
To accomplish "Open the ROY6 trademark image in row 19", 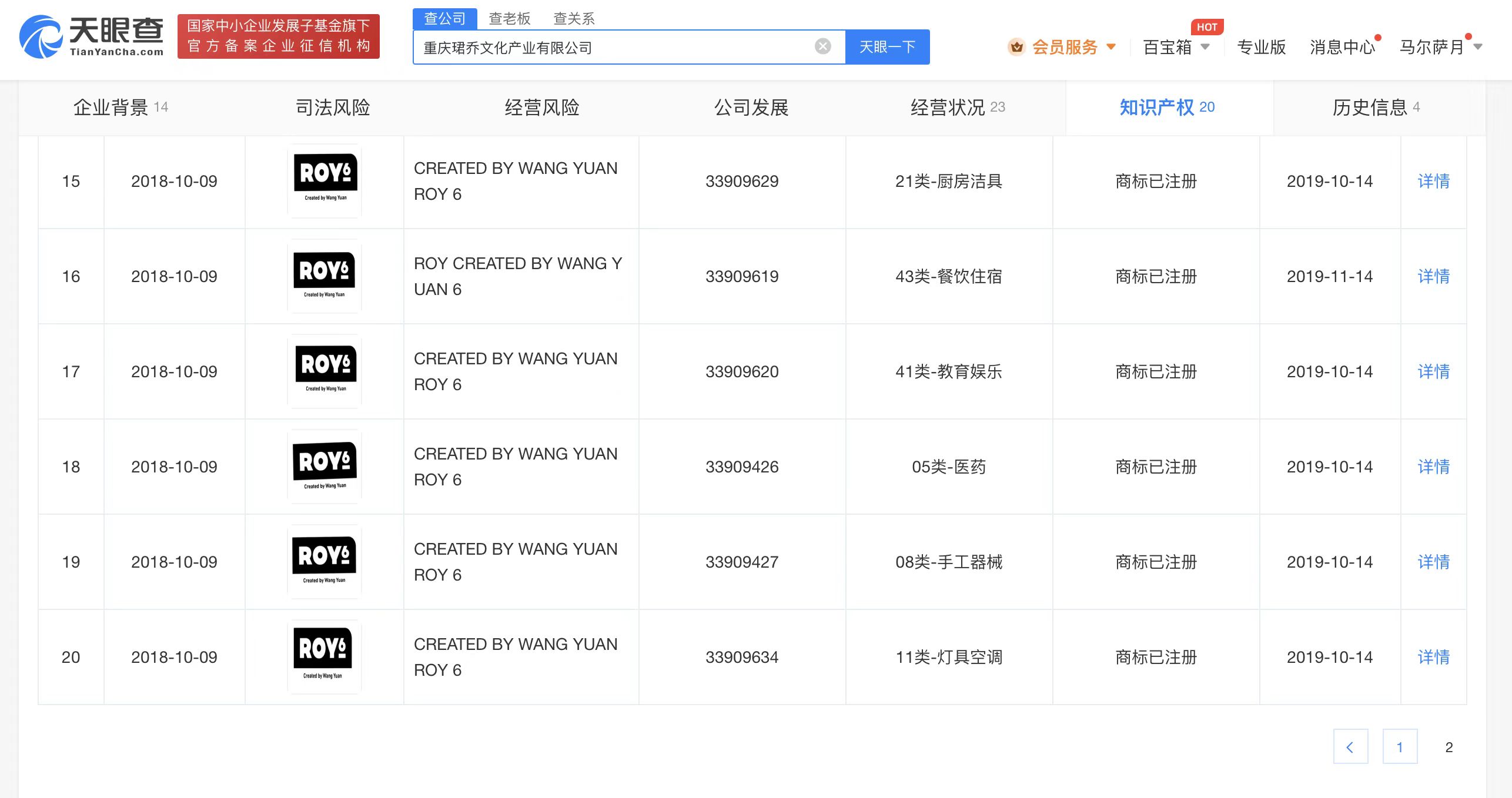I will click(325, 562).
